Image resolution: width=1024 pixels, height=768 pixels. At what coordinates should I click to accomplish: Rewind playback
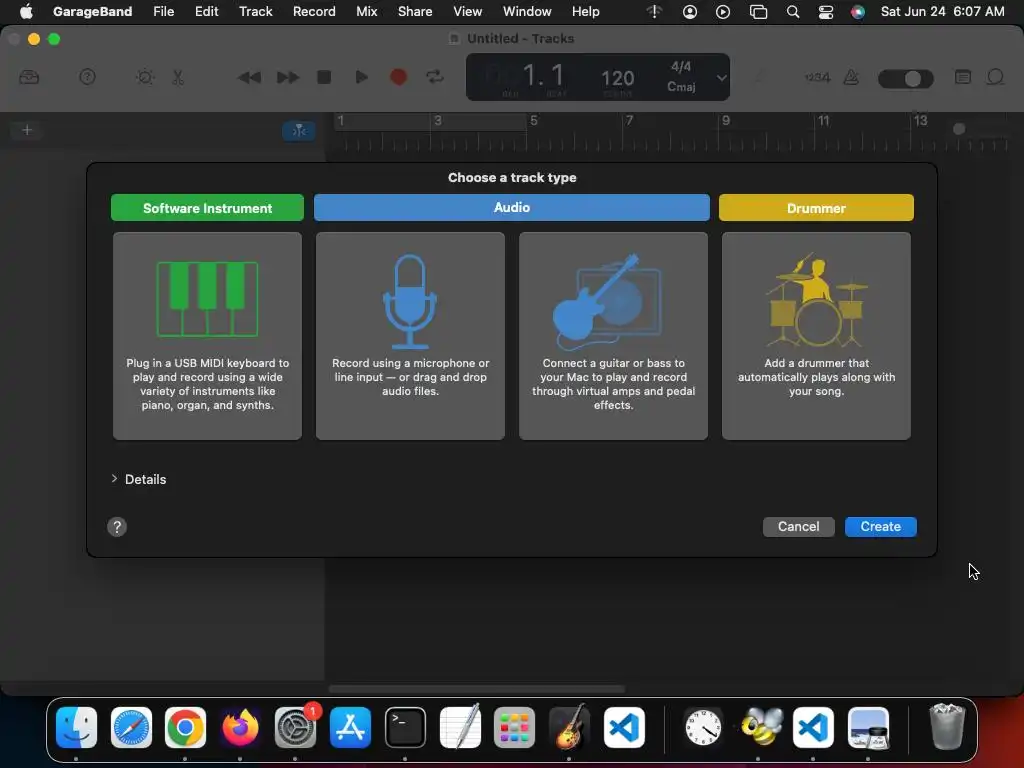(249, 78)
